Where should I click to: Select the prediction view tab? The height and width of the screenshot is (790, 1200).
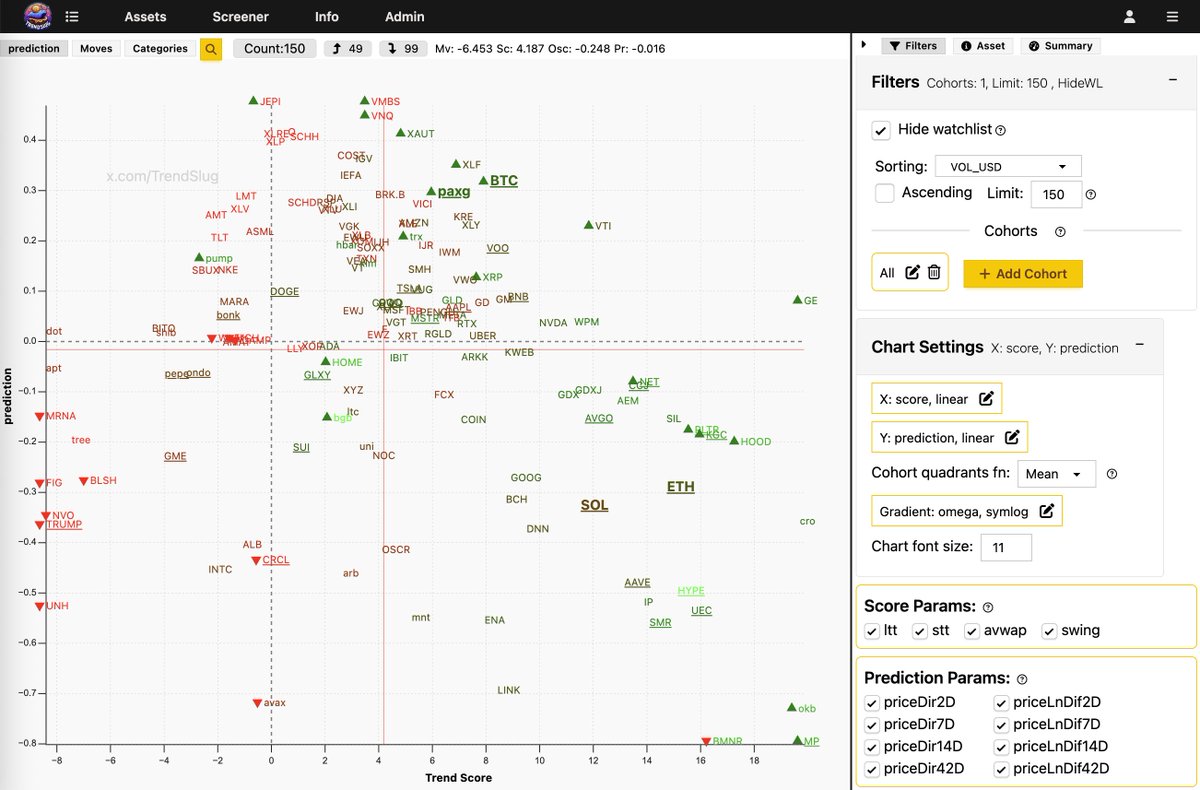[34, 48]
